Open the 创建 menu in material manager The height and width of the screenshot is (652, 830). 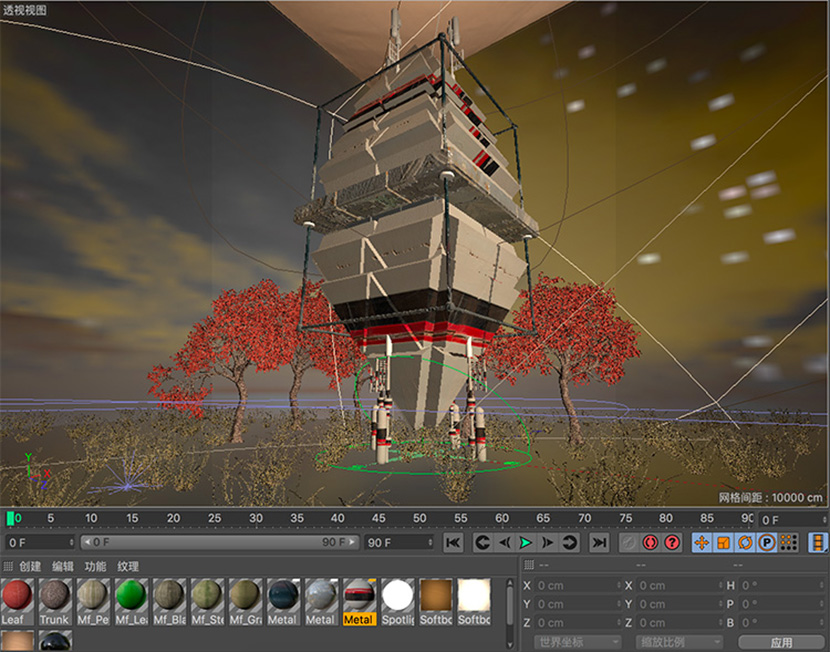30,566
